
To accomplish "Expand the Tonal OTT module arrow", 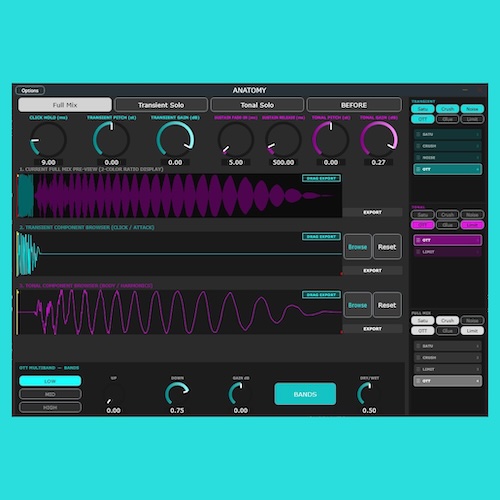I will [477, 240].
